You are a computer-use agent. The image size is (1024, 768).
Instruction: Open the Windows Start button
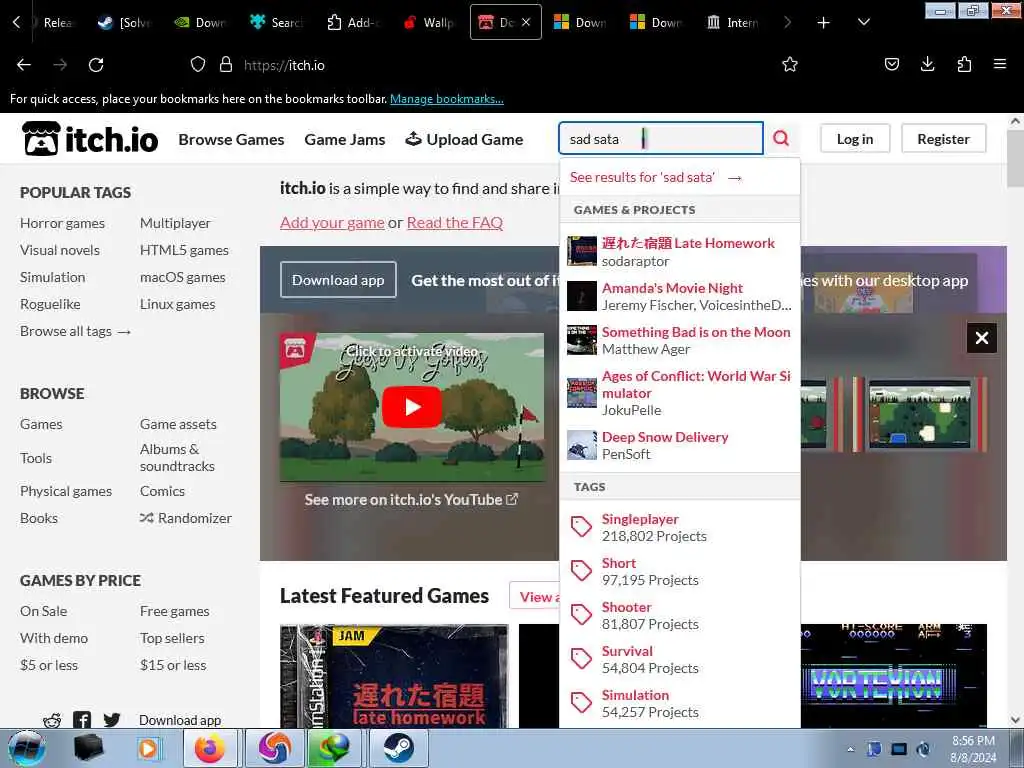pos(26,748)
